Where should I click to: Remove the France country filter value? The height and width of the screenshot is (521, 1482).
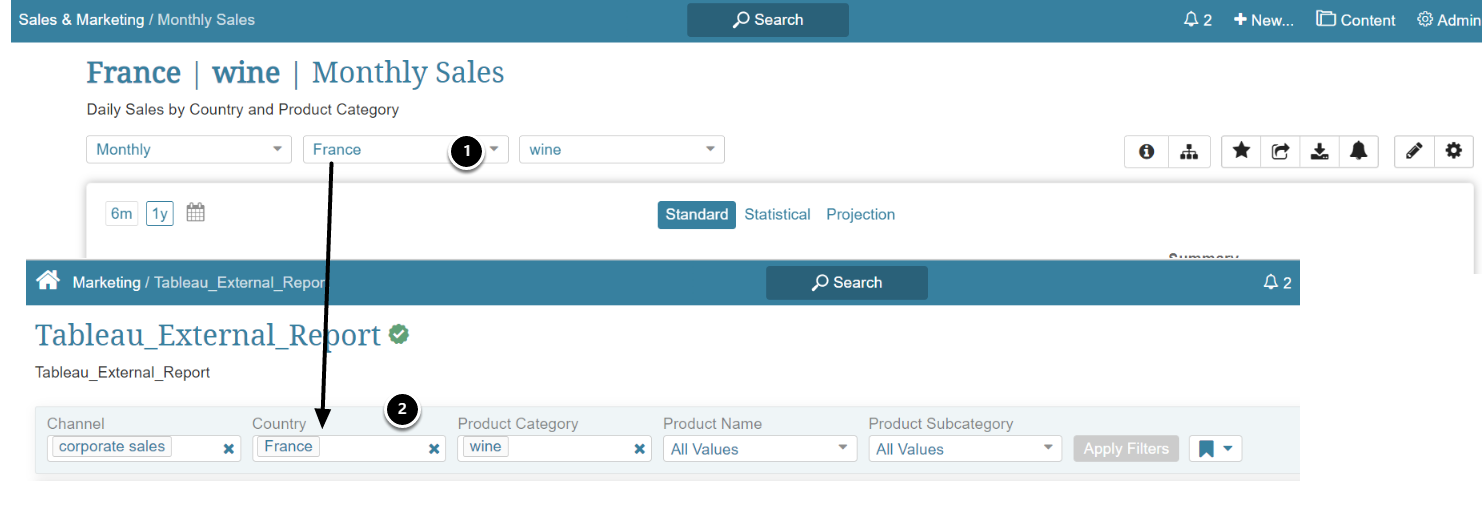coord(434,449)
